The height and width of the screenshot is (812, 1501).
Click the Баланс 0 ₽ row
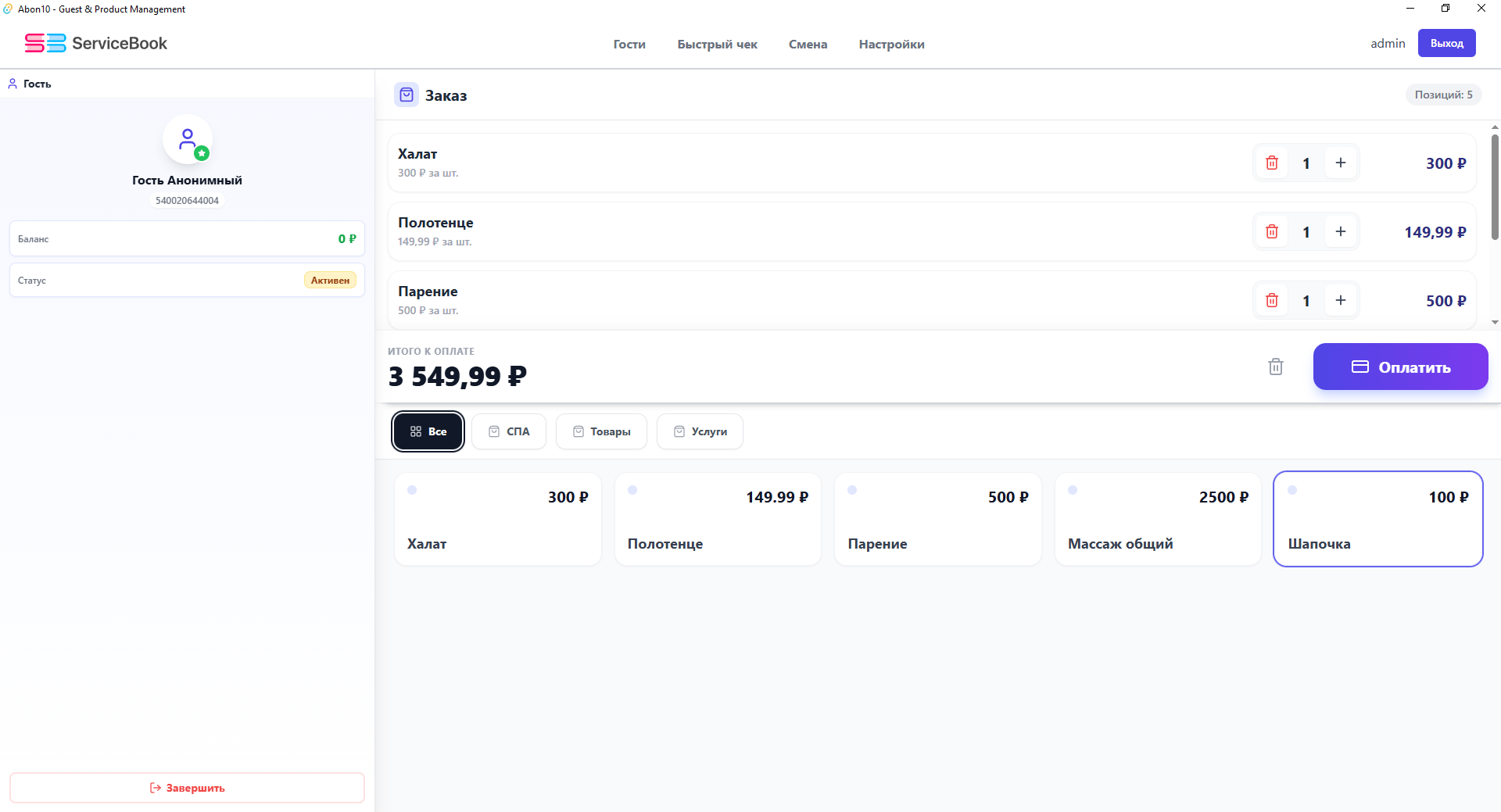point(187,238)
